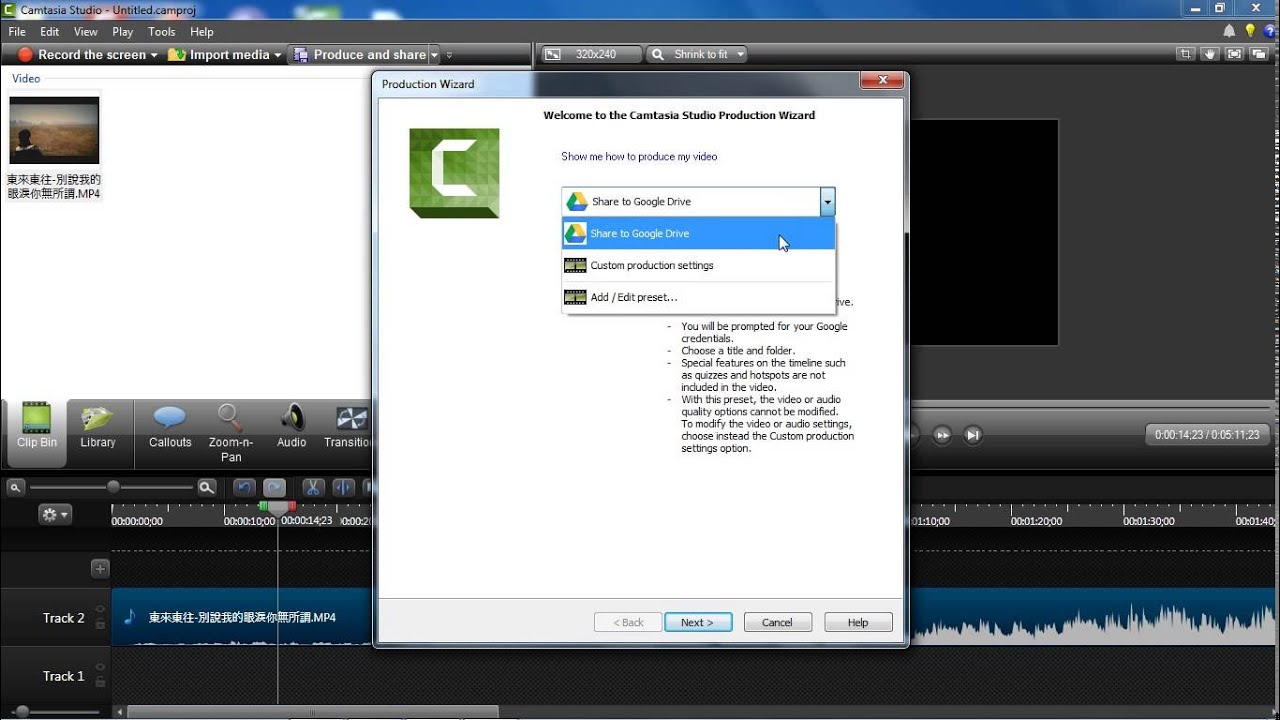The image size is (1280, 720).
Task: Open the Help menu
Action: click(x=202, y=32)
